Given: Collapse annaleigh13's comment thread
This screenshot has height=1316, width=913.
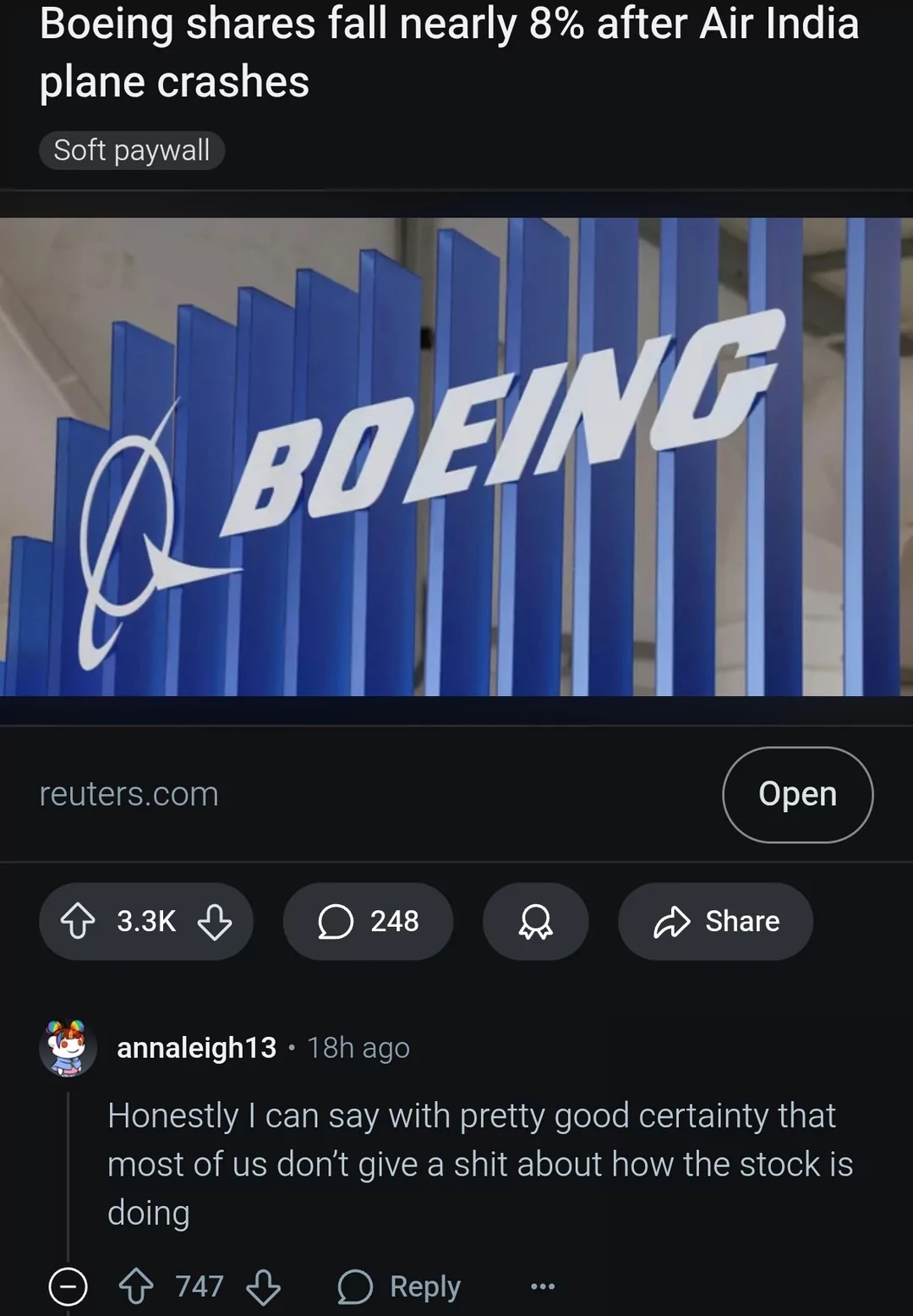Looking at the screenshot, I should click(x=68, y=1286).
